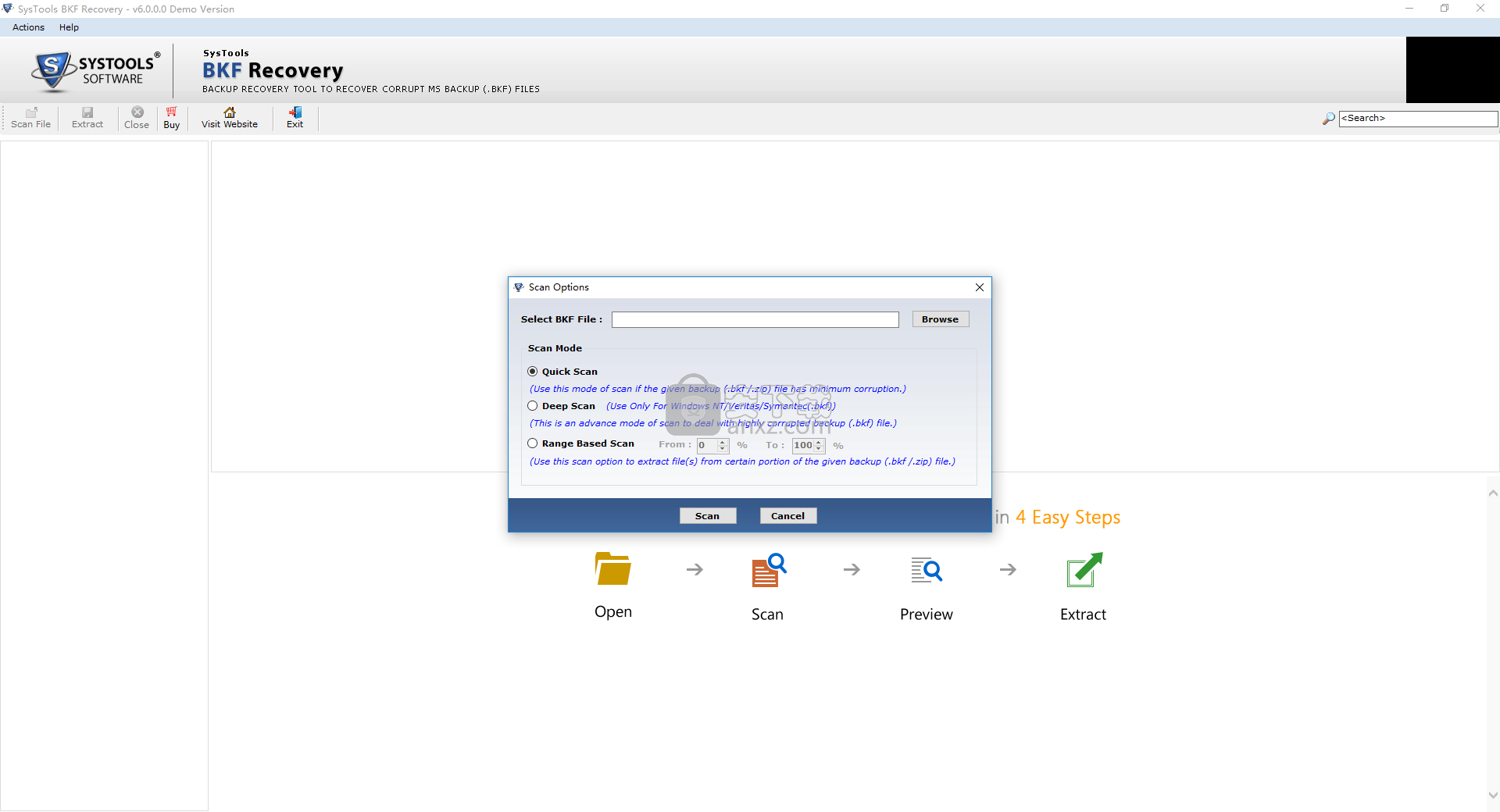Image resolution: width=1500 pixels, height=812 pixels.
Task: Click the Scan Options dialog title icon
Action: click(x=519, y=287)
